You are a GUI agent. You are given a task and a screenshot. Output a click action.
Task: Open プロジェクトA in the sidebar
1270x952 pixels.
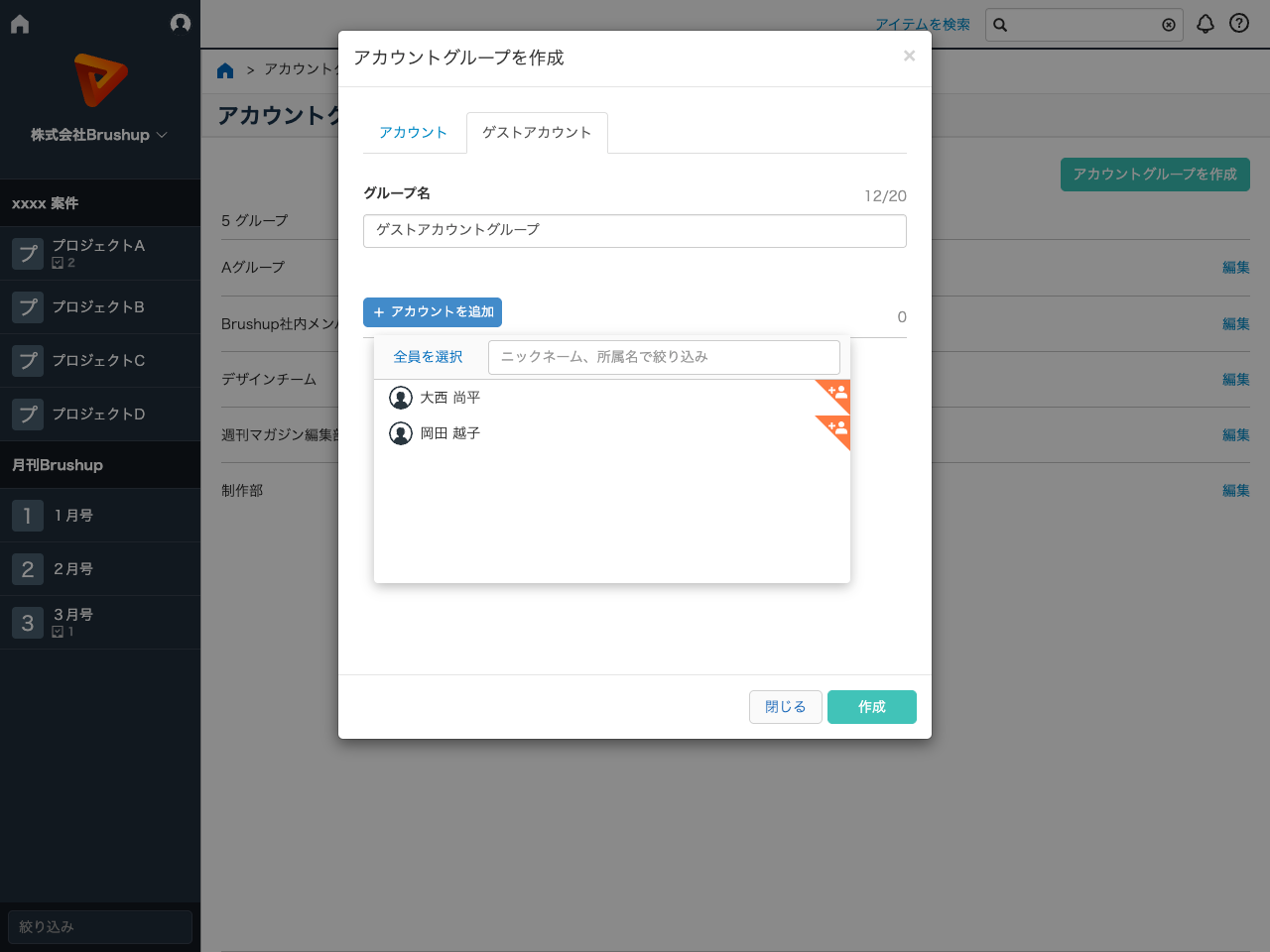100,254
